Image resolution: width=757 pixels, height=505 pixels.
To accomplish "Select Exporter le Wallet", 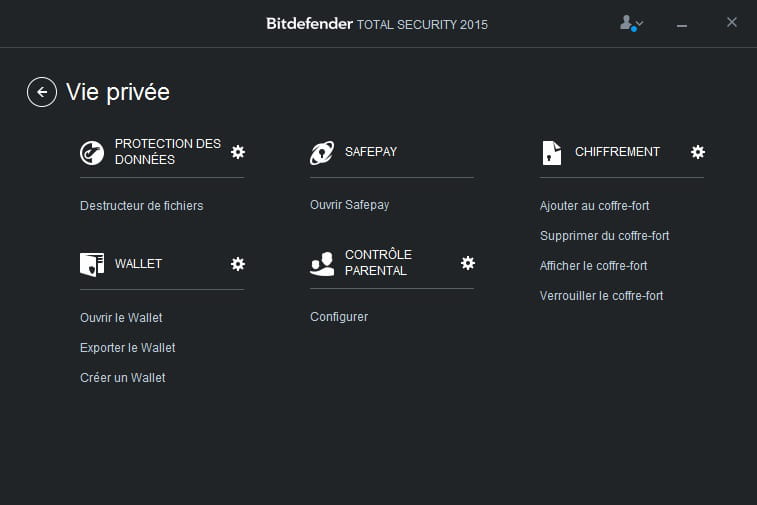I will pyautogui.click(x=127, y=348).
